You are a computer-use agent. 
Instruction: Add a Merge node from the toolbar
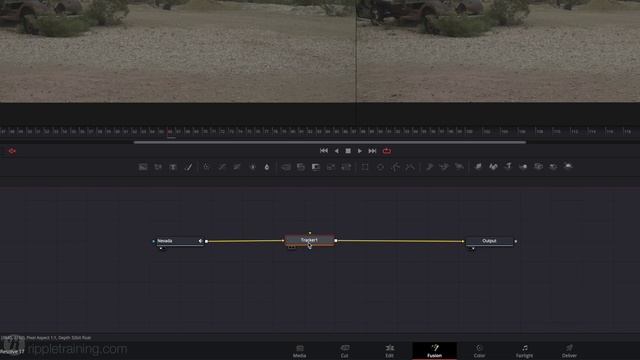[x=286, y=167]
